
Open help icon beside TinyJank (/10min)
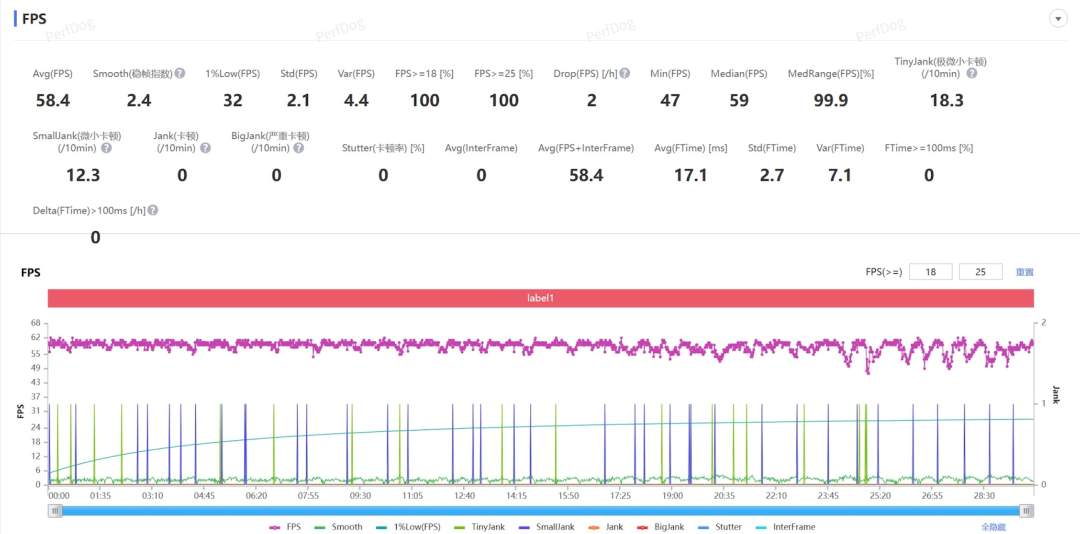pyautogui.click(x=971, y=73)
